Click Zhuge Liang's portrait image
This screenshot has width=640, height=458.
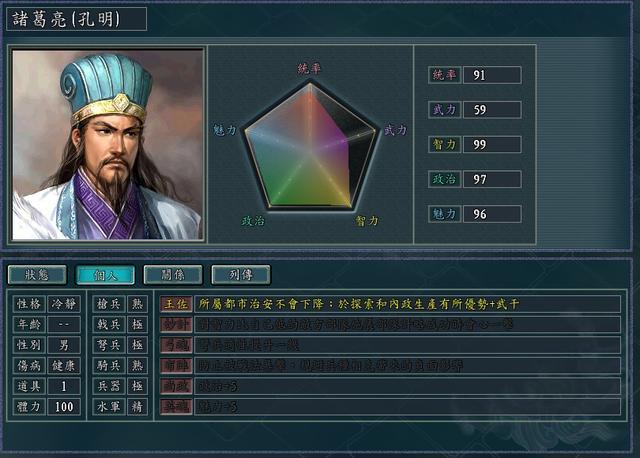click(108, 145)
